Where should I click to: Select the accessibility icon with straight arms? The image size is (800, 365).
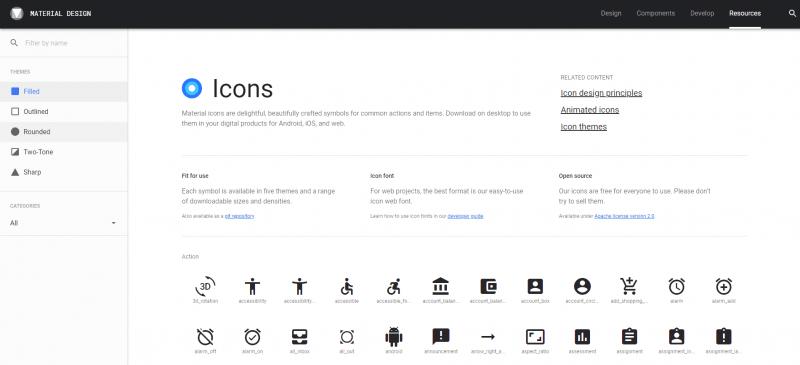[252, 286]
